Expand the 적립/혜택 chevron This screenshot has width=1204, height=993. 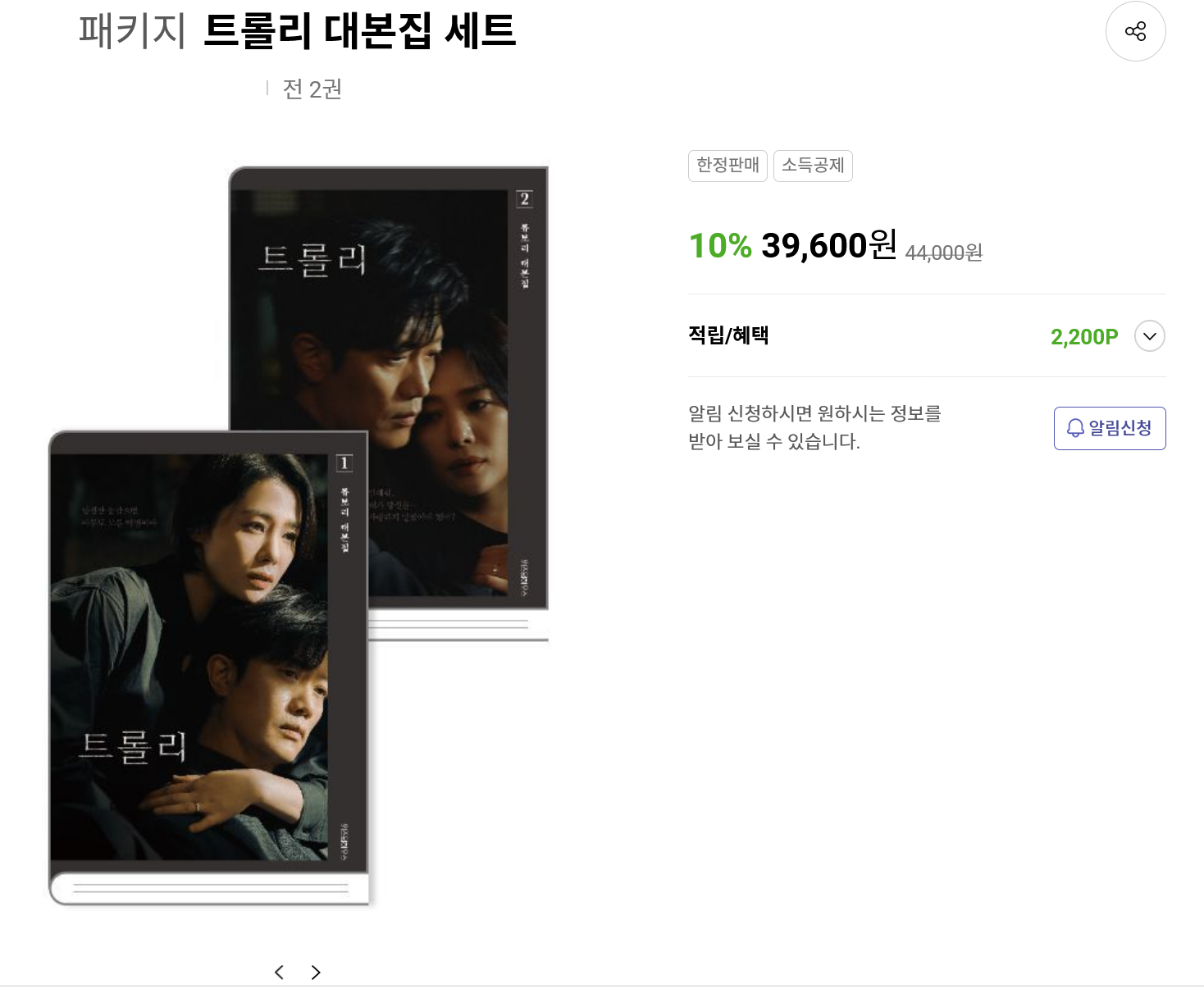pyautogui.click(x=1149, y=336)
